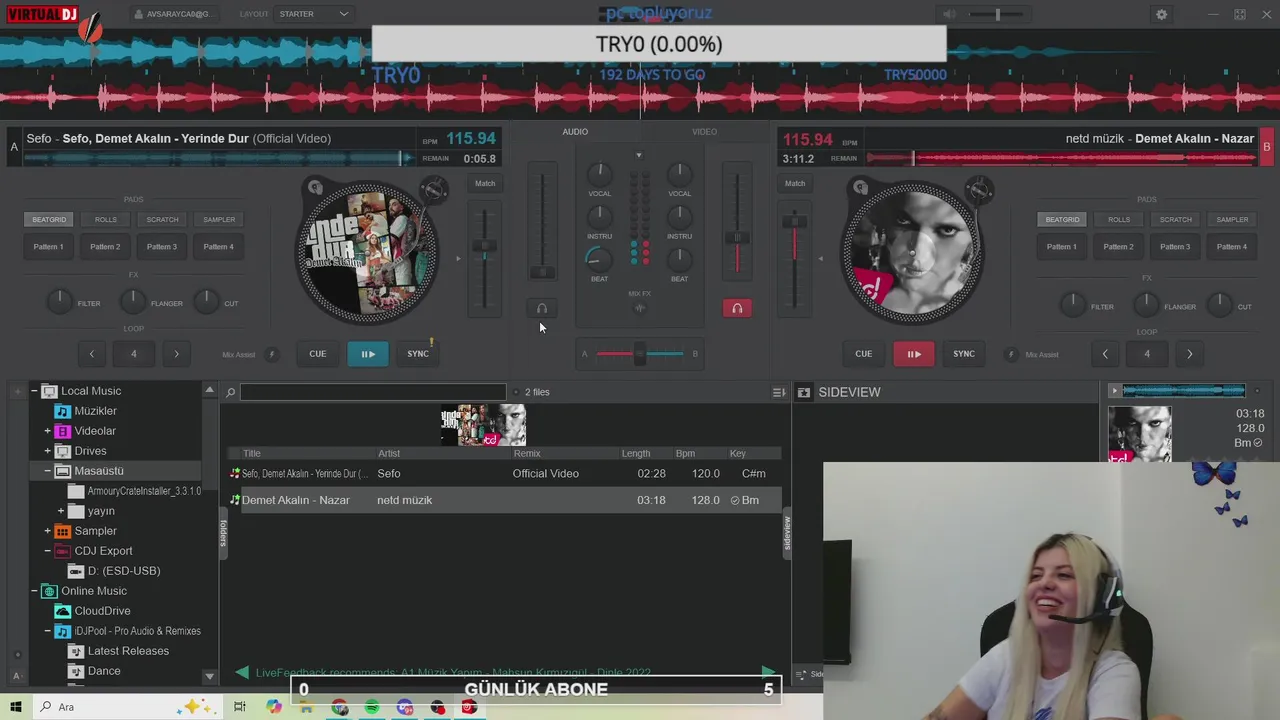Screen dimensions: 1280x720
Task: Switch the mixer to the AUDIO tab
Action: [x=575, y=132]
